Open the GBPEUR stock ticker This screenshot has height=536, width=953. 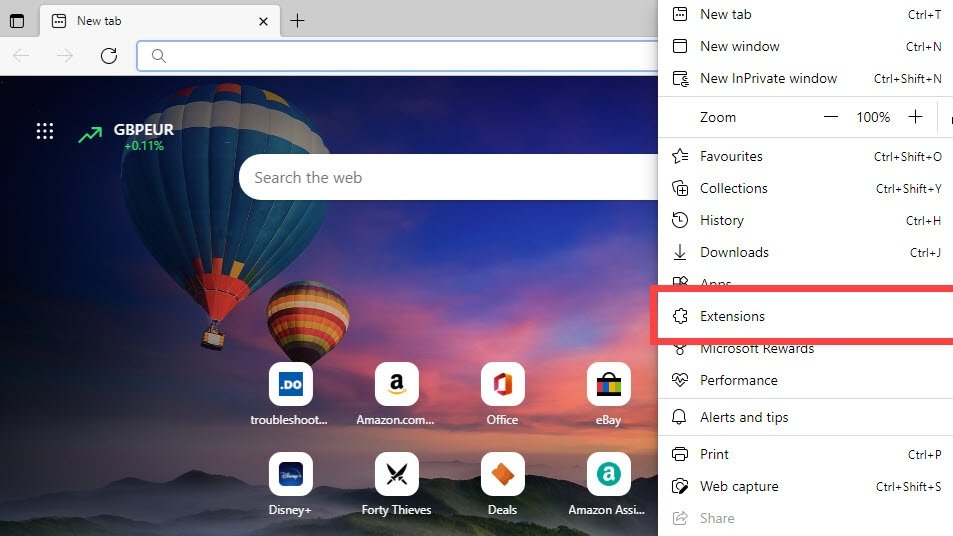(126, 137)
